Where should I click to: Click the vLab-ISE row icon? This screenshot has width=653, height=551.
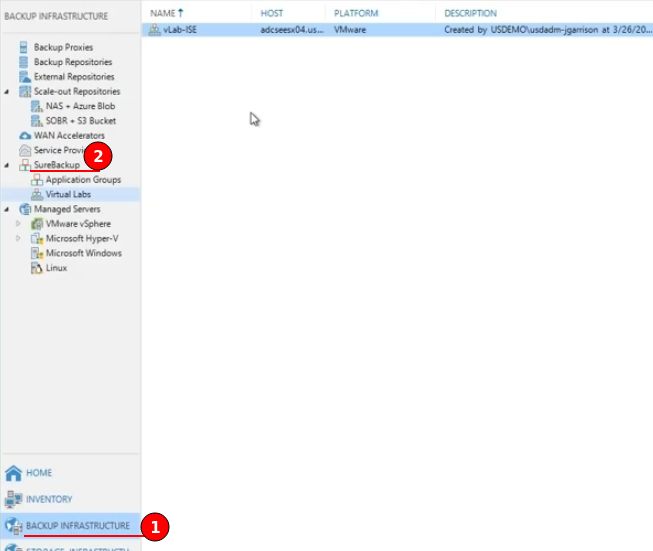pyautogui.click(x=155, y=30)
